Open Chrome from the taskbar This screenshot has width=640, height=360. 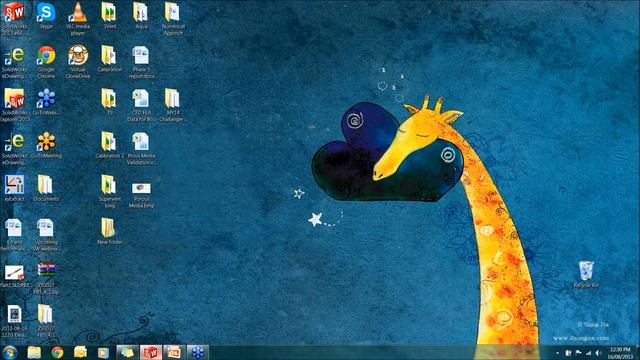(x=57, y=352)
